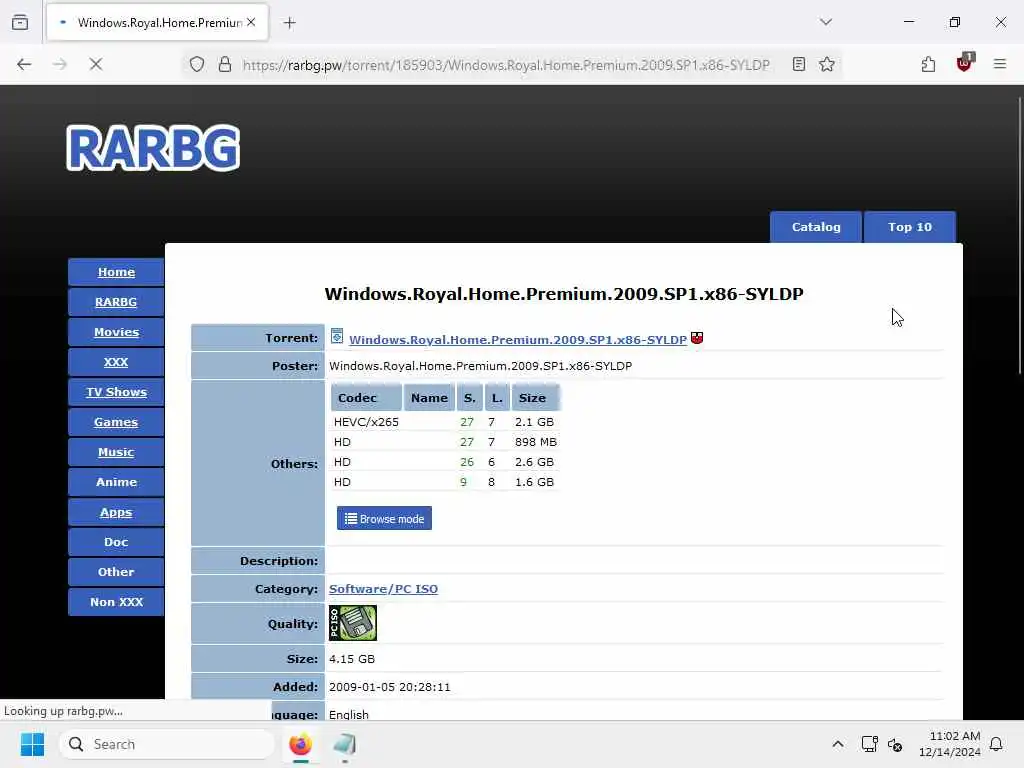Sort by L. leechers column header

pyautogui.click(x=497, y=398)
